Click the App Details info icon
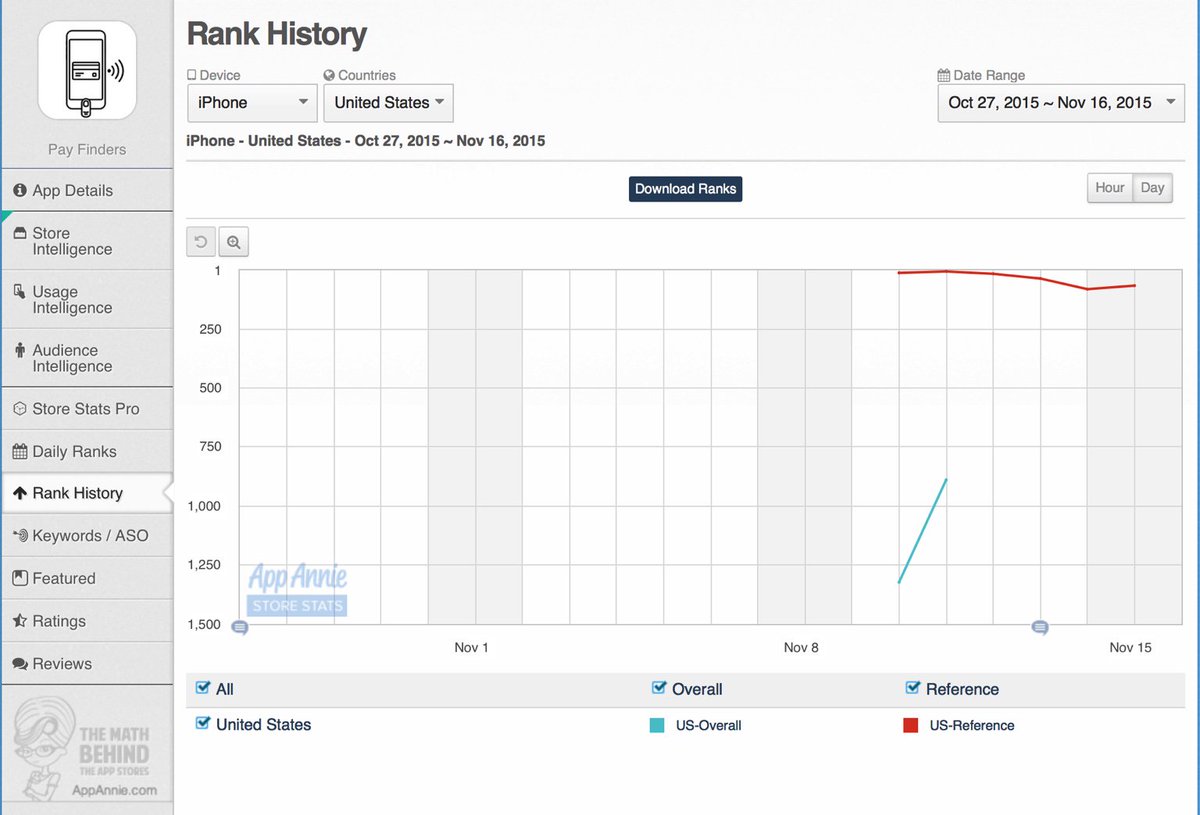This screenshot has width=1200, height=815. (20, 191)
